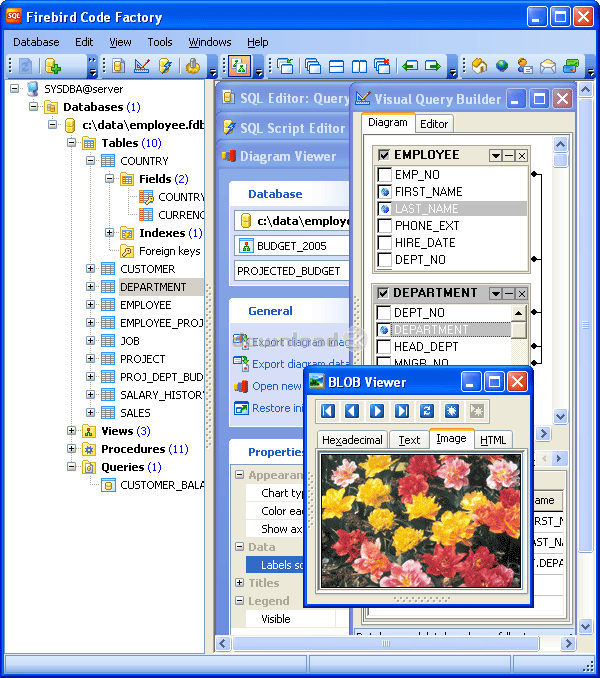Jump to last record in BLOB Viewer

[x=402, y=411]
